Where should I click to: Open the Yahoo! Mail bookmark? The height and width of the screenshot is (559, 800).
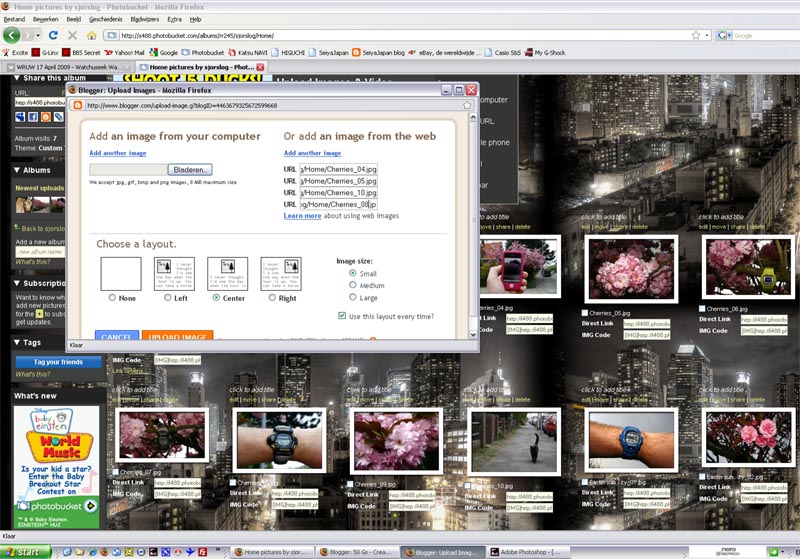(124, 53)
